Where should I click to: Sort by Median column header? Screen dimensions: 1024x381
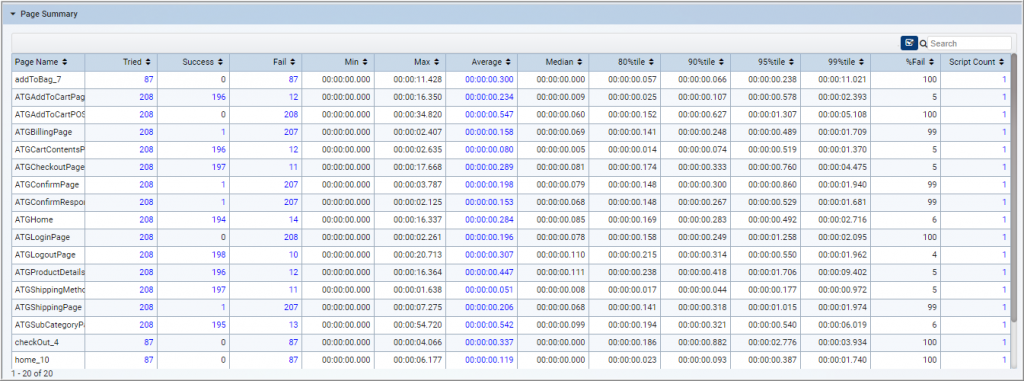[x=564, y=62]
